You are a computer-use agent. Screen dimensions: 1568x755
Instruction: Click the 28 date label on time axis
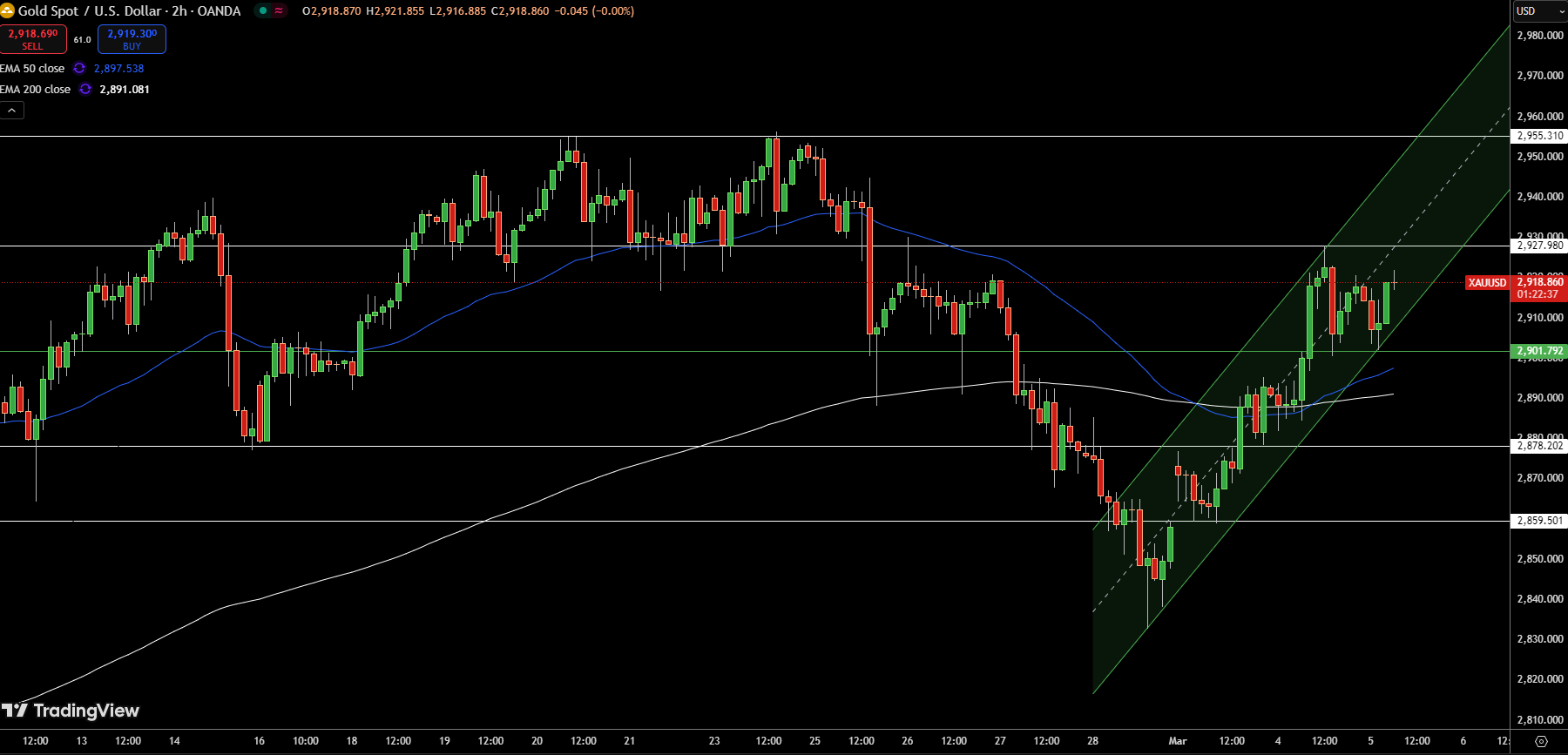pos(1092,741)
